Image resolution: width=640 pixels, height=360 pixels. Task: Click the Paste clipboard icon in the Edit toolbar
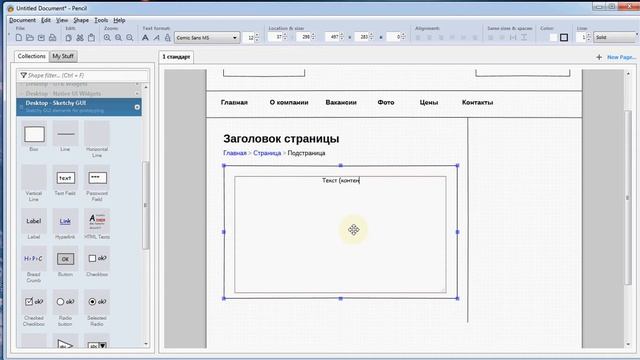point(91,38)
